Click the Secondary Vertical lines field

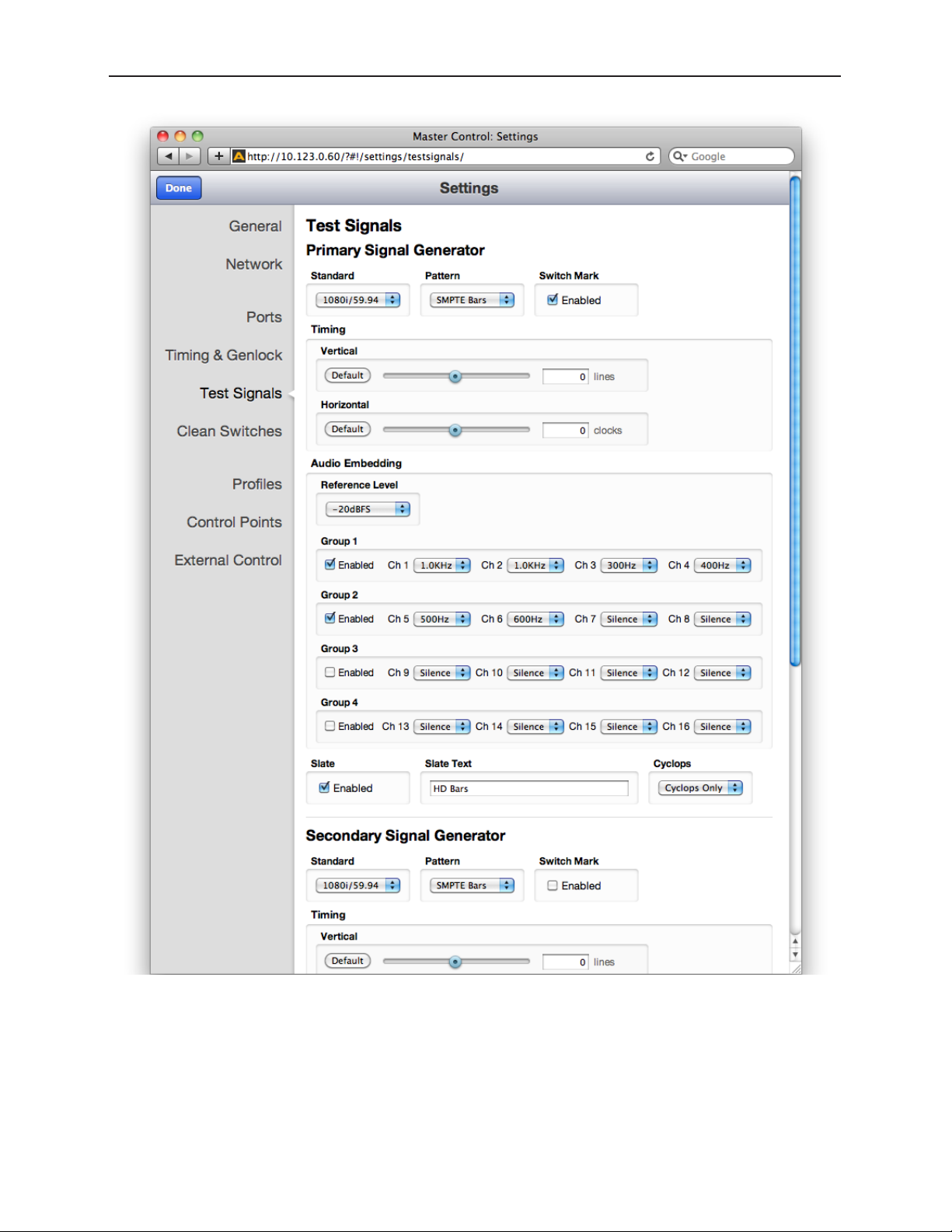point(566,962)
